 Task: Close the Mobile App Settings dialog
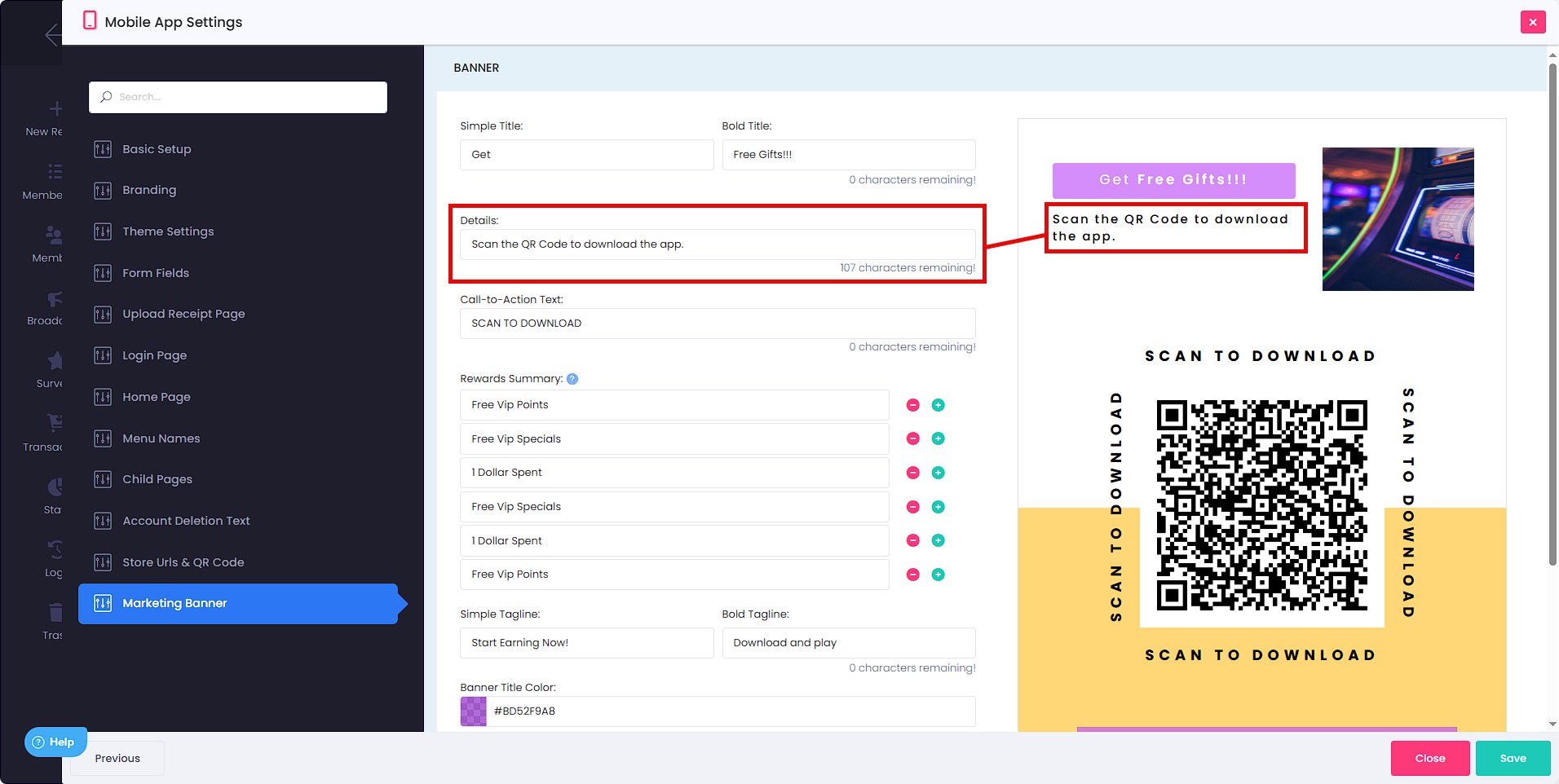tap(1533, 22)
